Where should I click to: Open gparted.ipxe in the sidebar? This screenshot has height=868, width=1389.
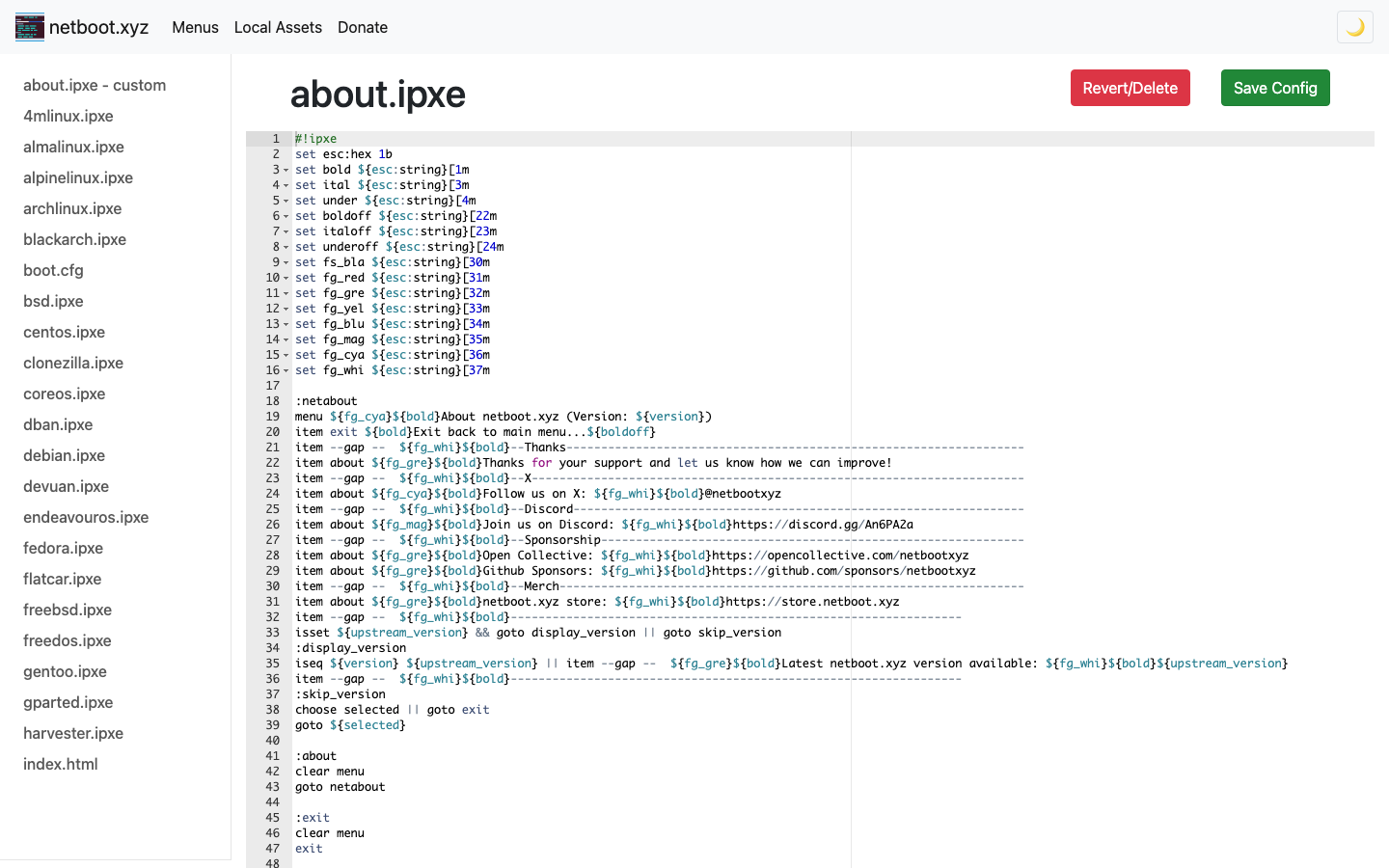pyautogui.click(x=68, y=702)
